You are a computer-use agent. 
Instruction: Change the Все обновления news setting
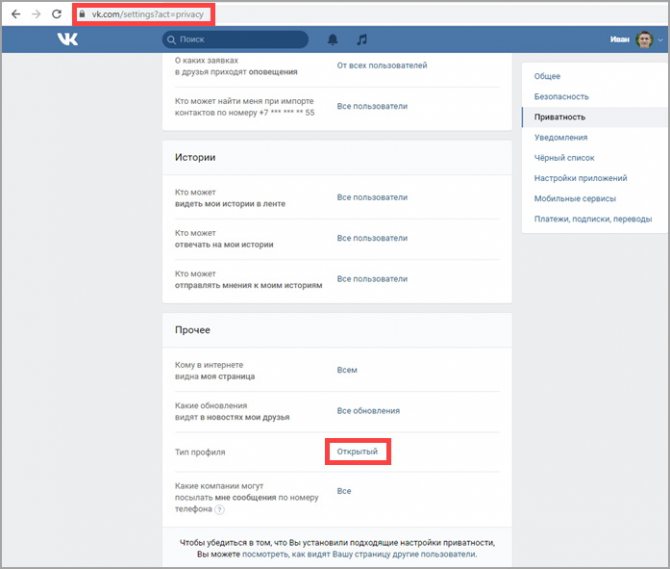[x=368, y=411]
